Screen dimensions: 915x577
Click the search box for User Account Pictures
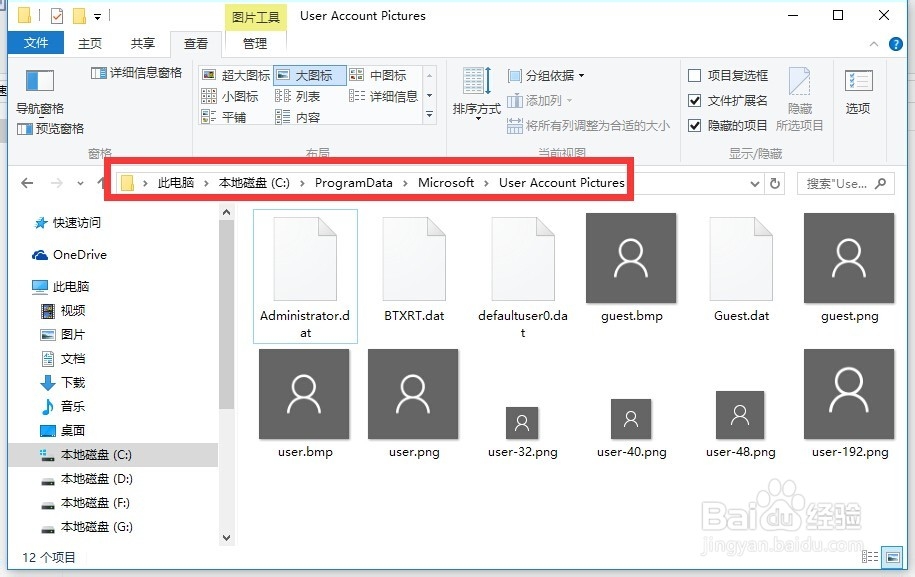click(845, 184)
